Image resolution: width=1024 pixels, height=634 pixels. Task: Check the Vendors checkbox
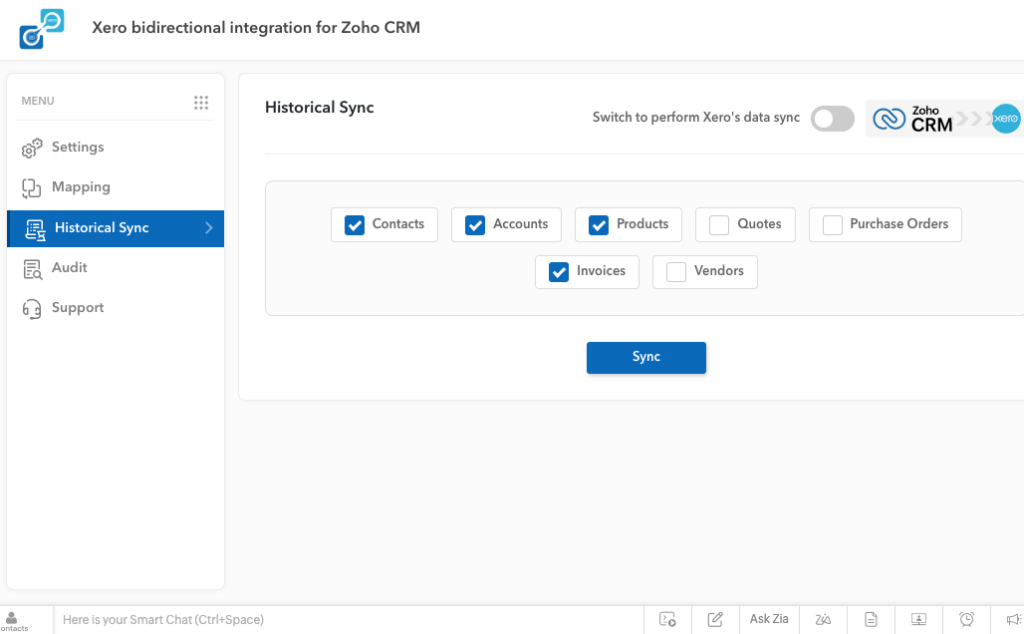(676, 272)
